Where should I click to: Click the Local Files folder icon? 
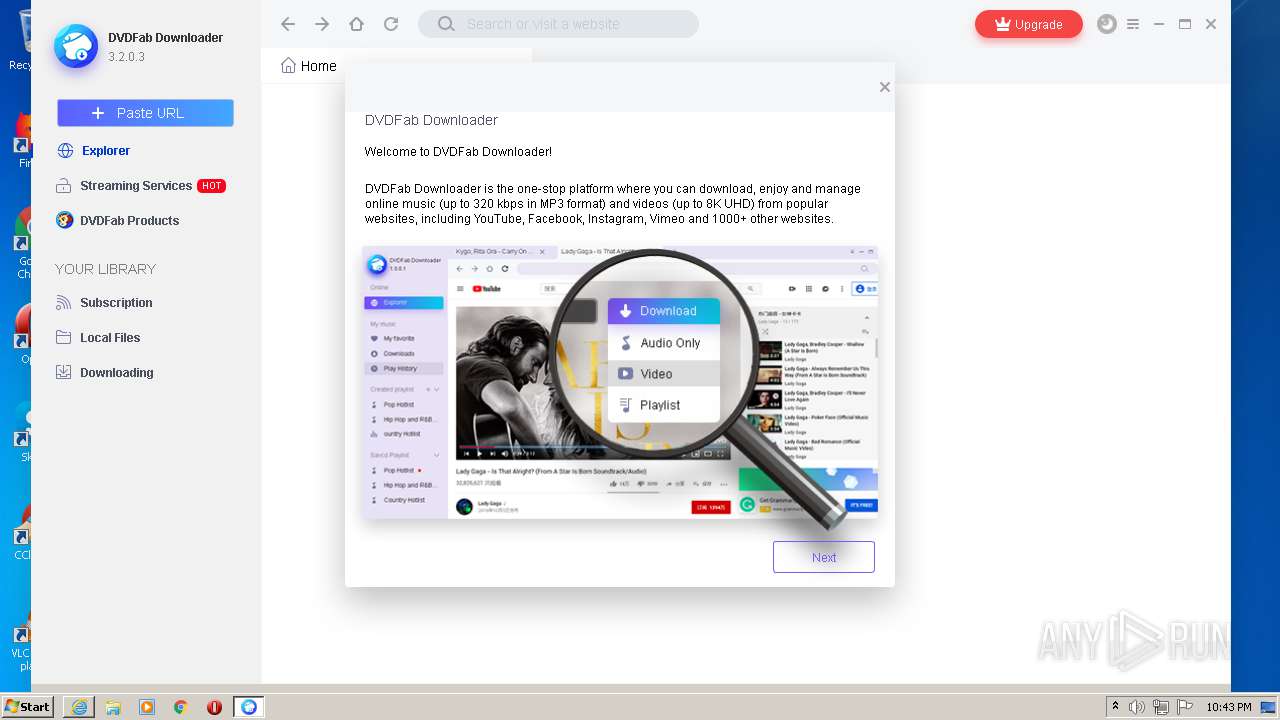[x=64, y=338]
